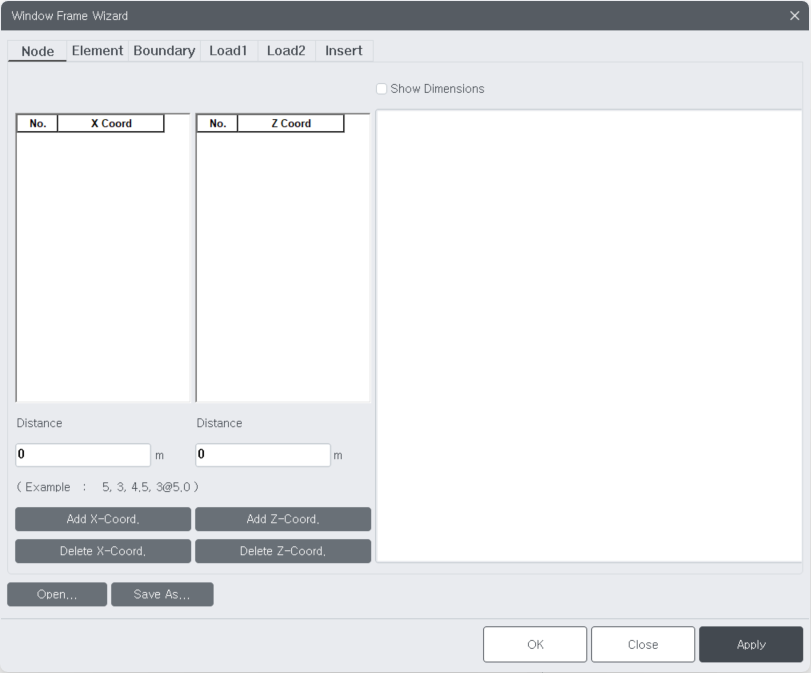Enable the Show Dimensions checkbox
The width and height of the screenshot is (811, 673).
tap(381, 88)
